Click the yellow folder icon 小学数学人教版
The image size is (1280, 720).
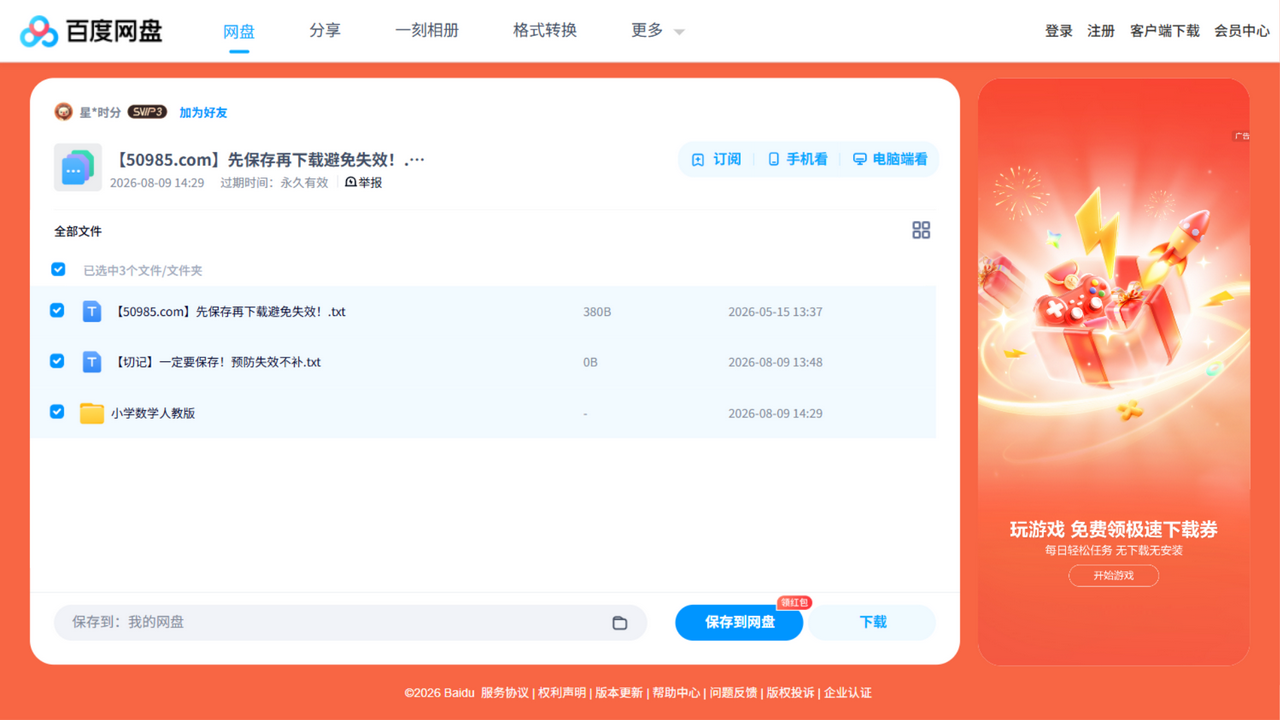[91, 413]
